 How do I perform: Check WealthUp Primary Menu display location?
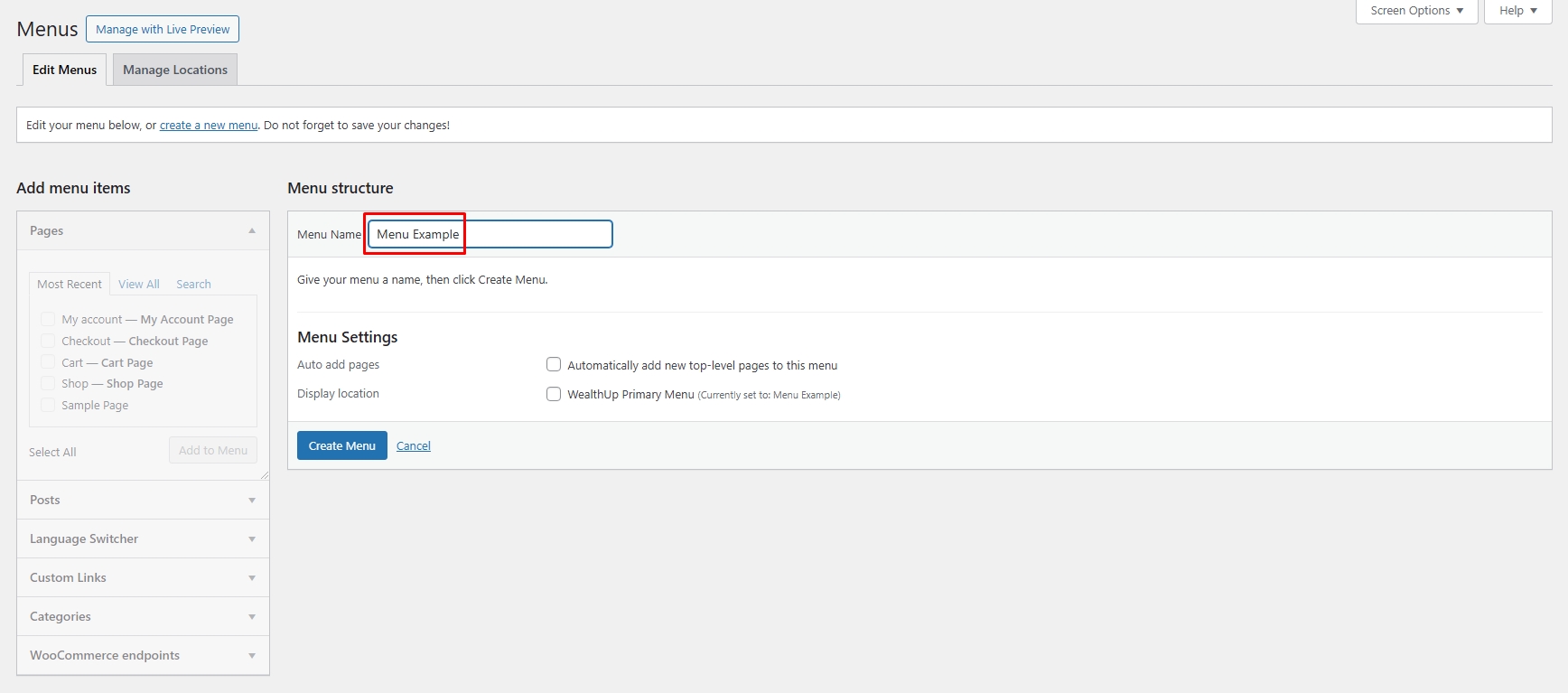pyautogui.click(x=554, y=394)
